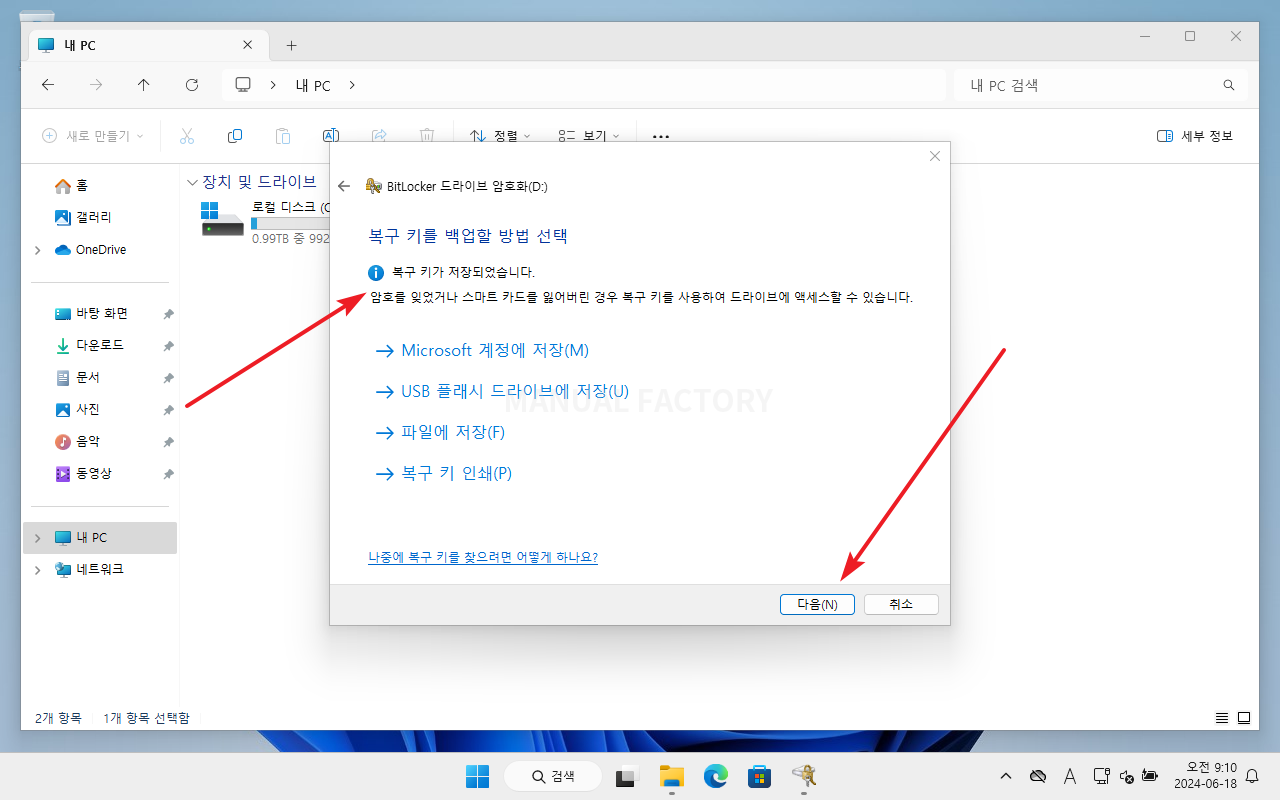The width and height of the screenshot is (1280, 800).
Task: Show hidden system tray icons
Action: pos(1006,776)
